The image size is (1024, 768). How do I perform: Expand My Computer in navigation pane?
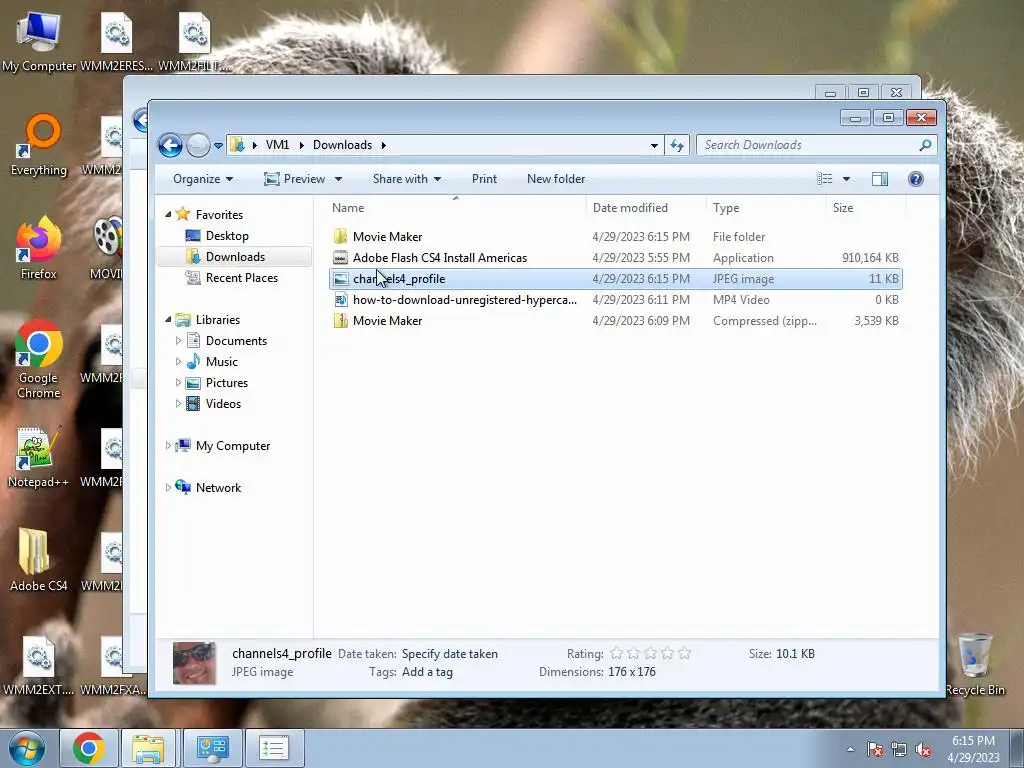(x=168, y=445)
